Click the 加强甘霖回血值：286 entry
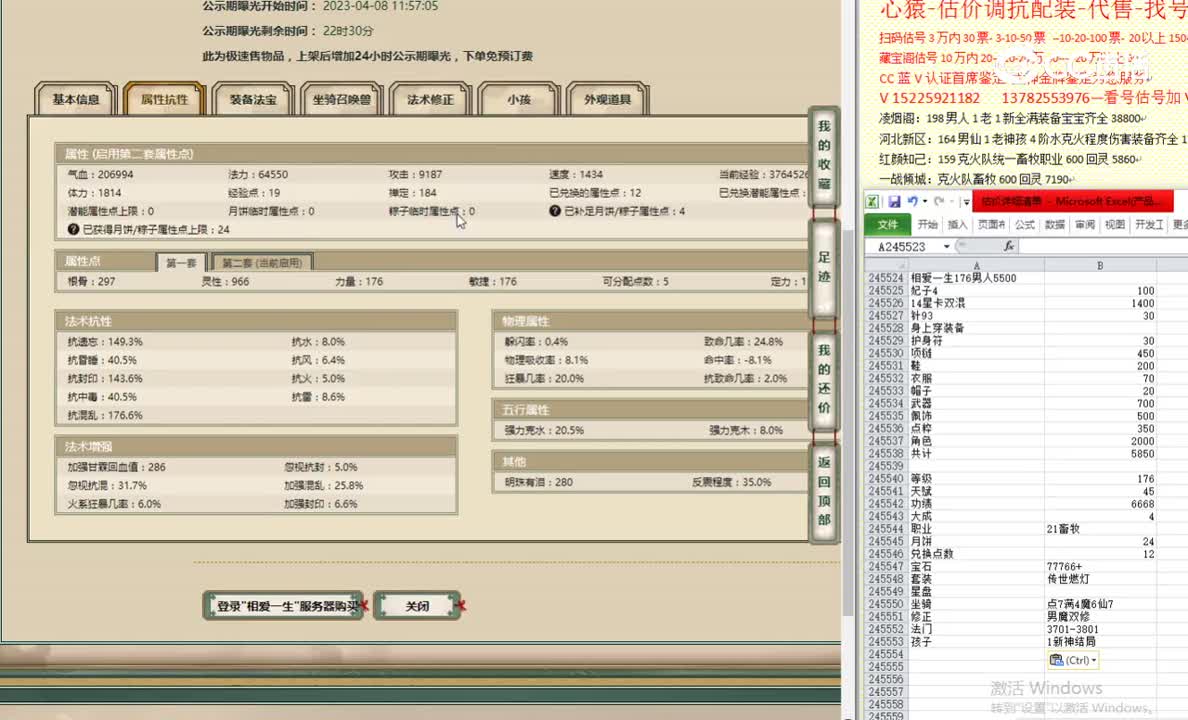 [x=117, y=468]
